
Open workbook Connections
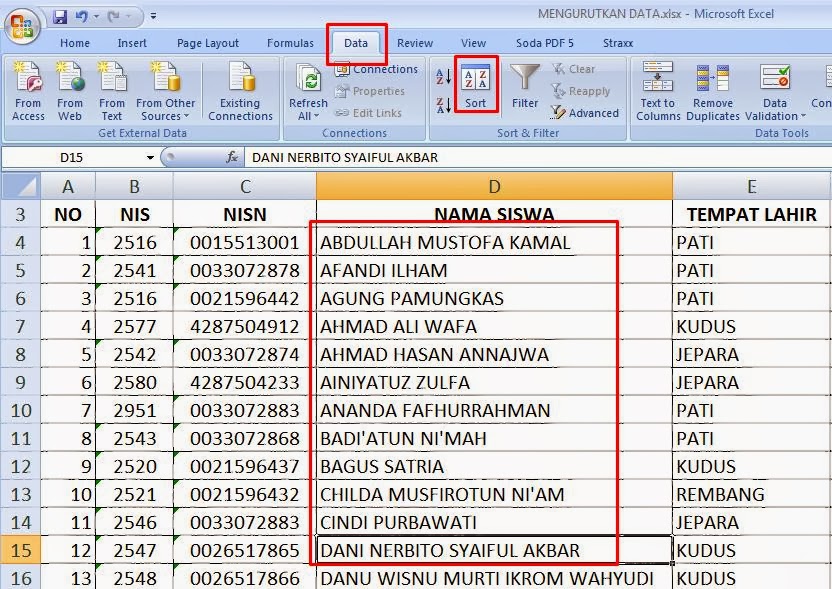point(377,69)
